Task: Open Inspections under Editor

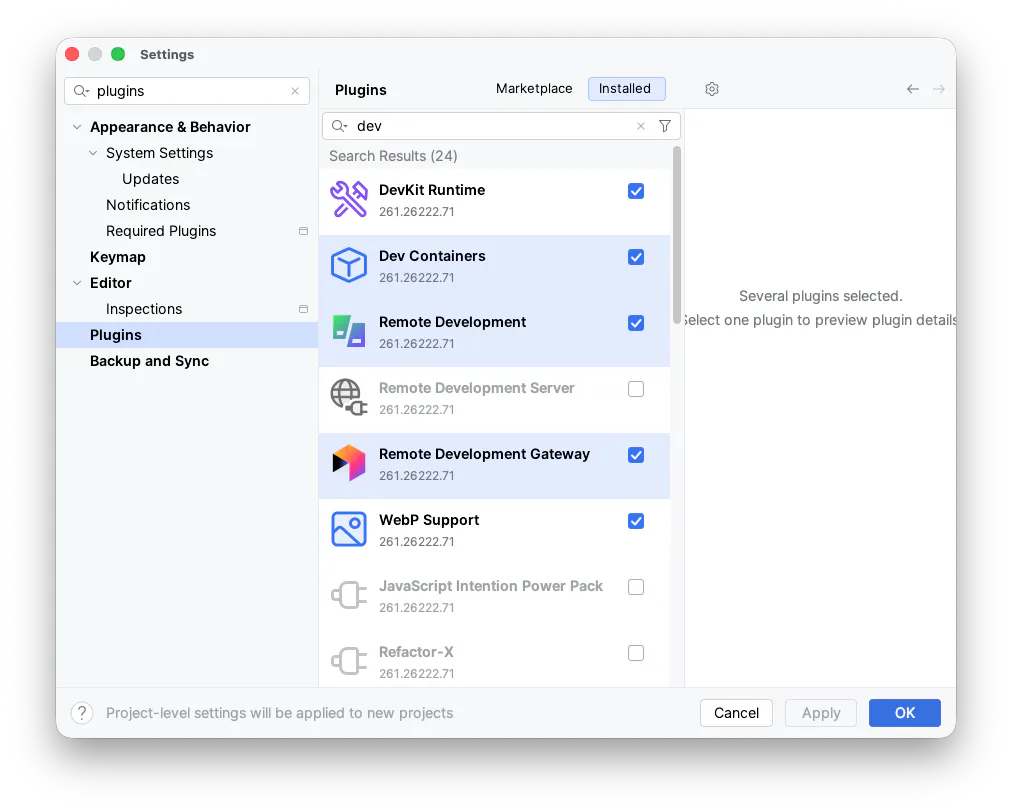Action: pyautogui.click(x=144, y=309)
